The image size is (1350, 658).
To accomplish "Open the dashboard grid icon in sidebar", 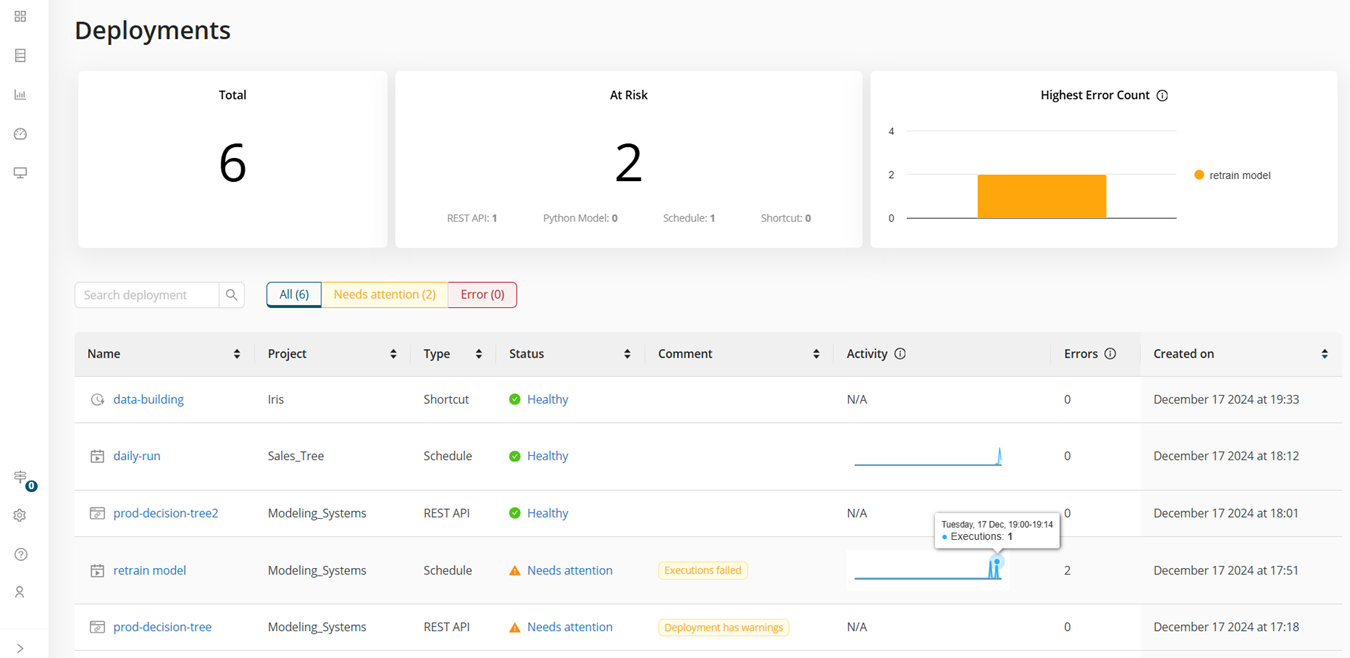I will (x=20, y=17).
